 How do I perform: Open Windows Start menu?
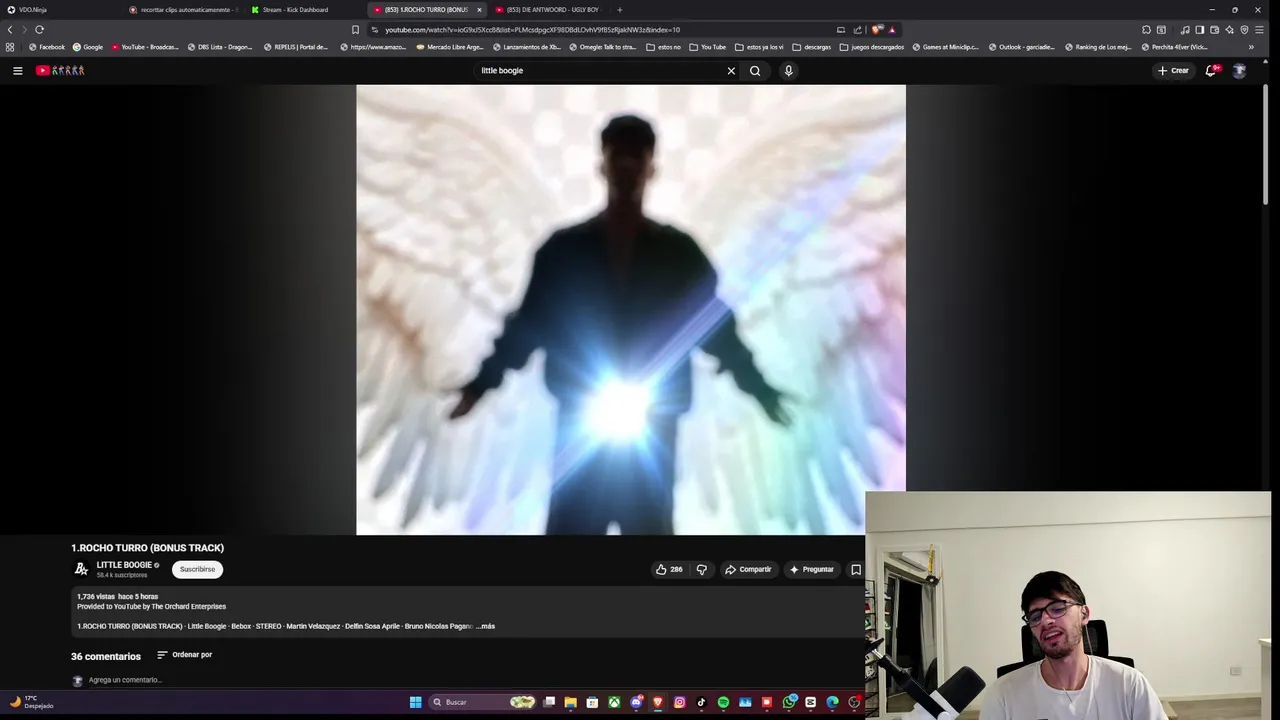415,702
